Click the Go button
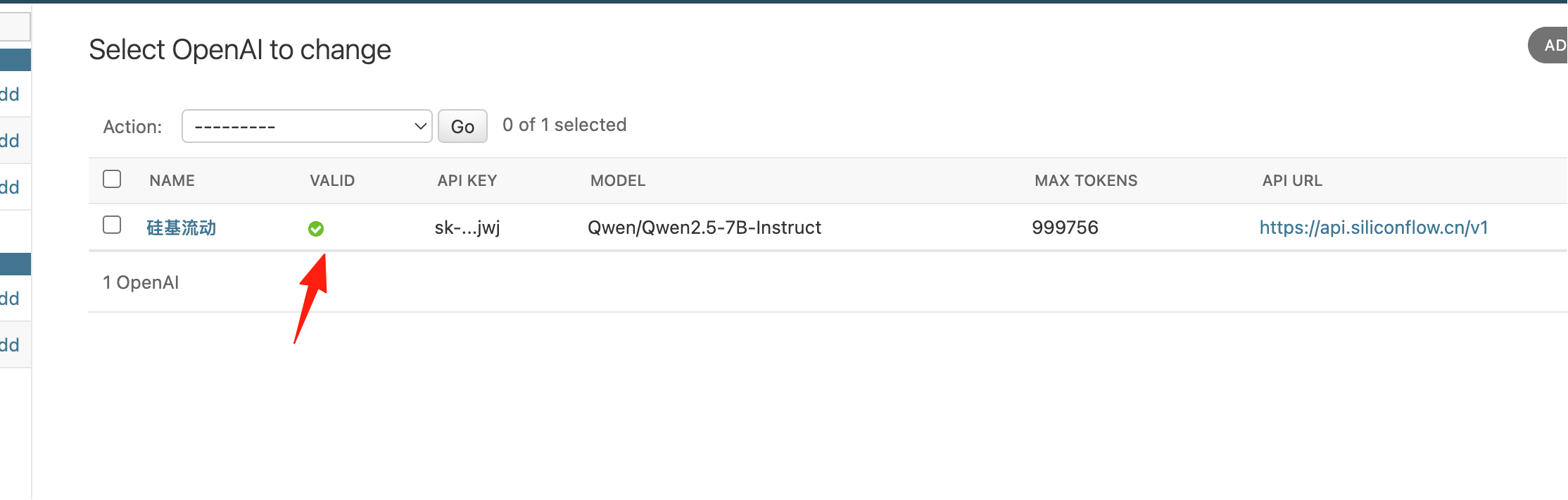 tap(462, 126)
